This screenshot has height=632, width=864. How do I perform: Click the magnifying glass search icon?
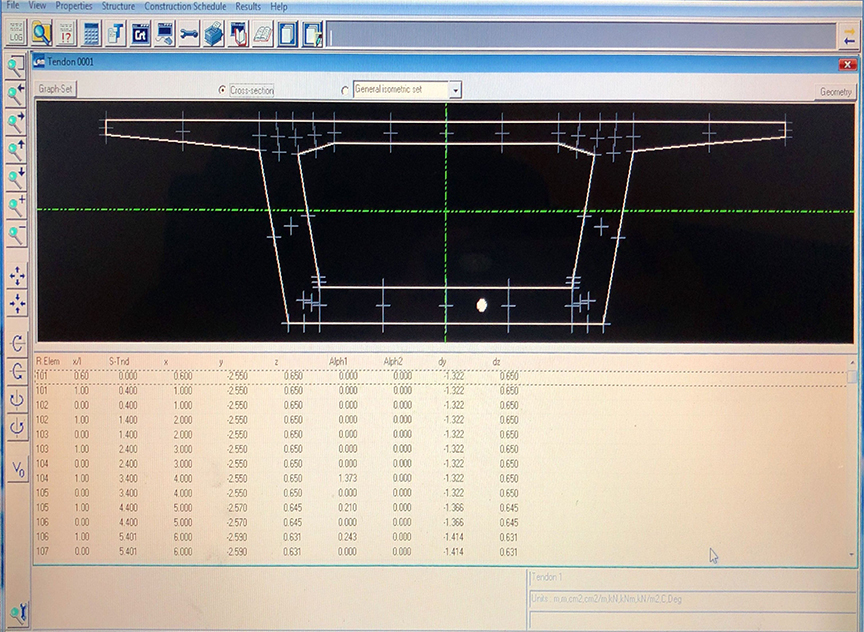coord(41,33)
